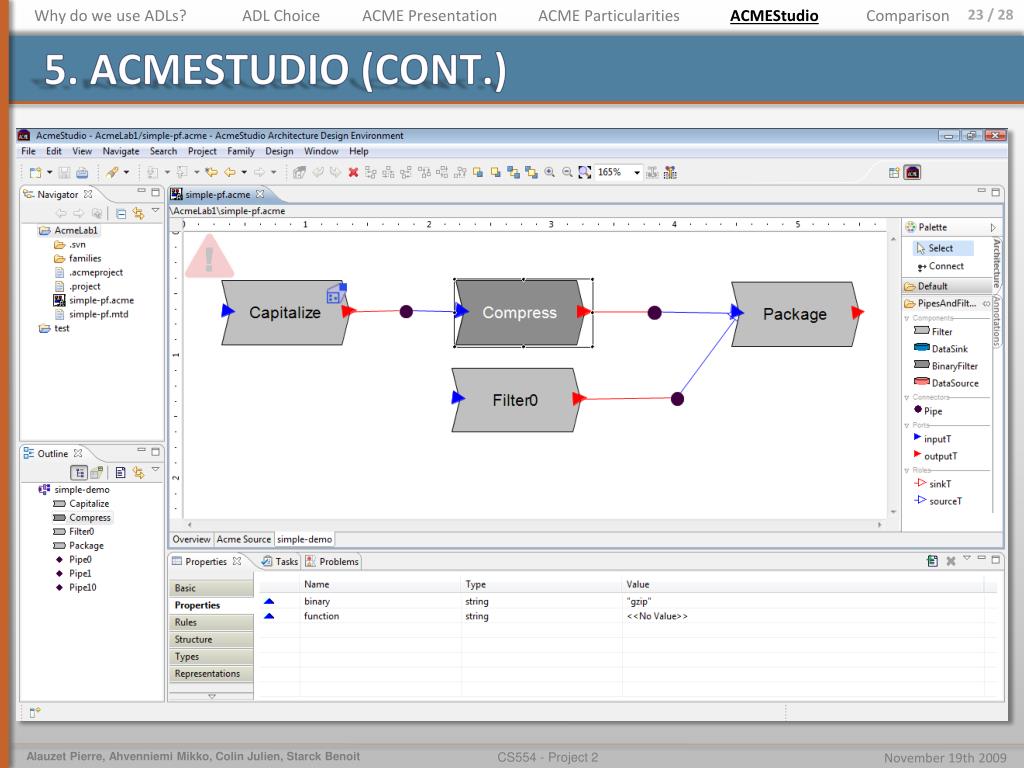Open the Navigate menu
1024x768 pixels.
point(121,151)
